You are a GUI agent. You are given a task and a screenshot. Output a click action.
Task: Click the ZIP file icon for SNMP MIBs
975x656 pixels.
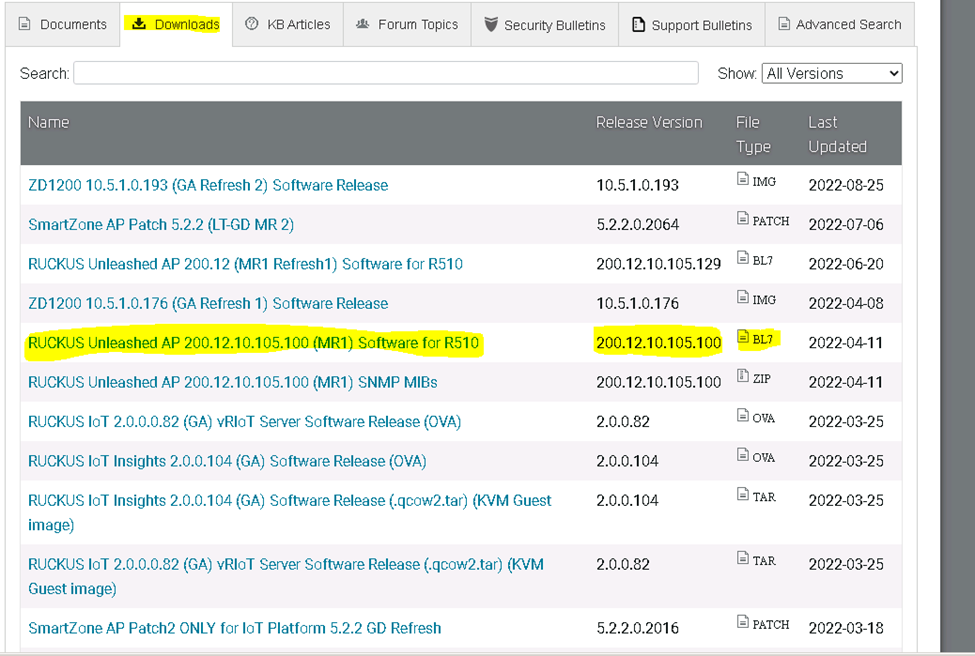(742, 376)
